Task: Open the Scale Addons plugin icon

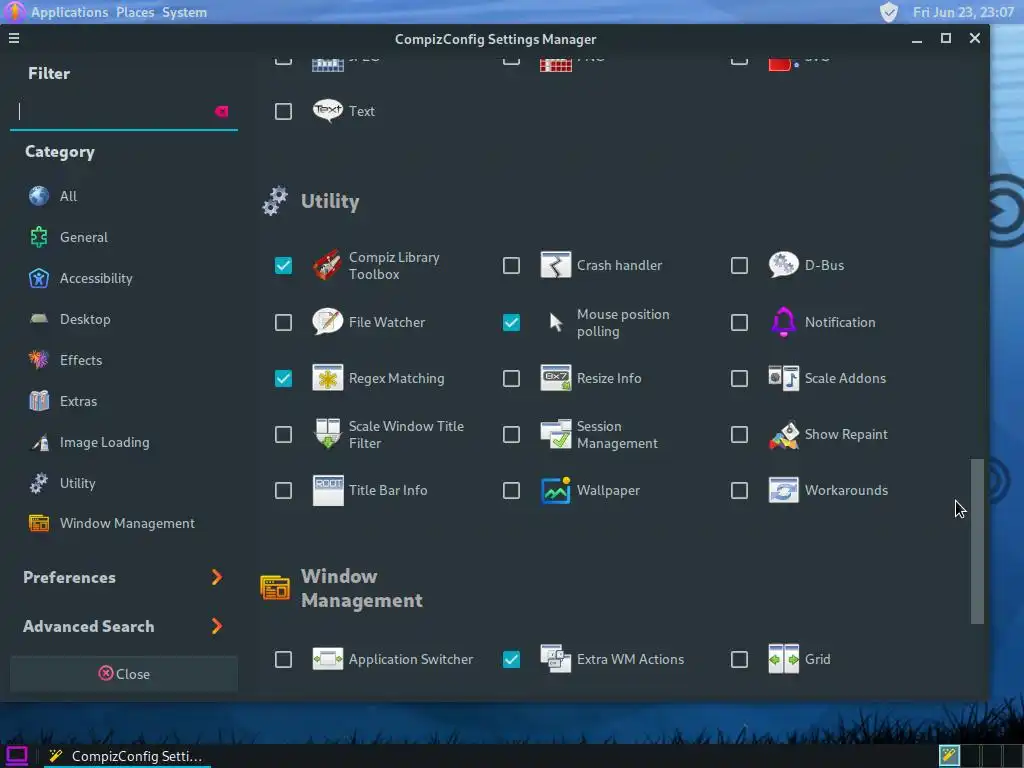Action: click(x=783, y=378)
